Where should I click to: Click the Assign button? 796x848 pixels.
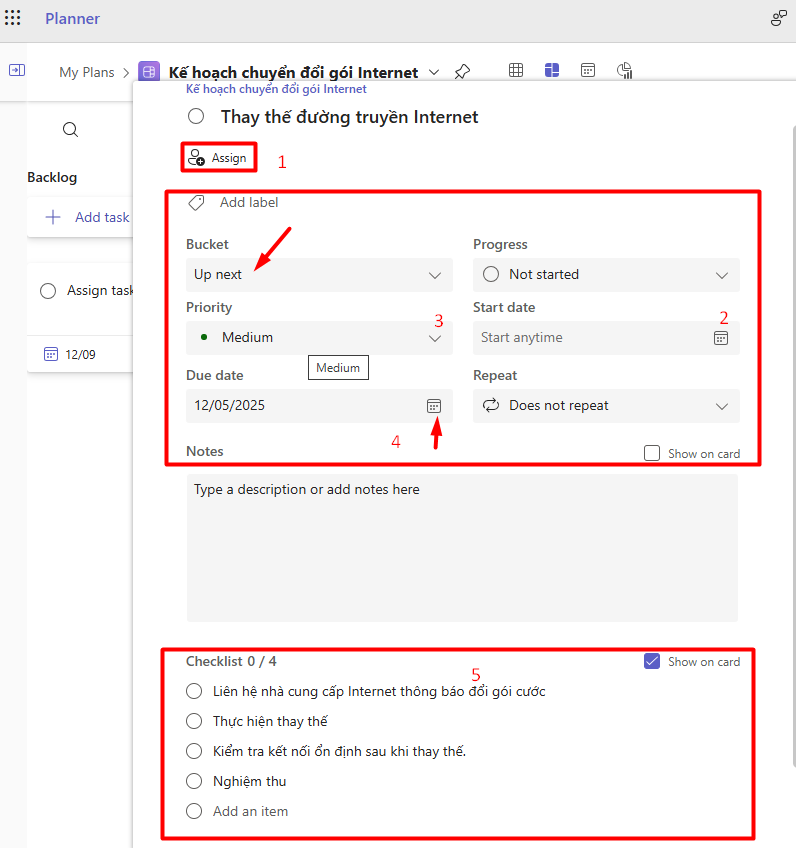[218, 158]
